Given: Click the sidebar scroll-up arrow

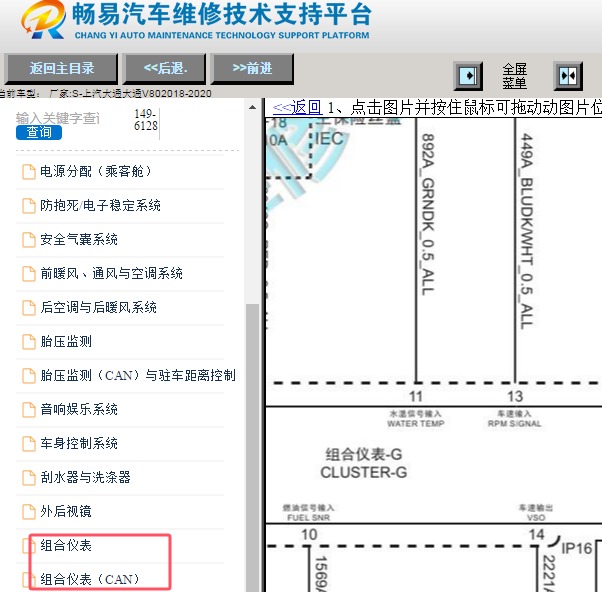Looking at the screenshot, I should point(252,107).
